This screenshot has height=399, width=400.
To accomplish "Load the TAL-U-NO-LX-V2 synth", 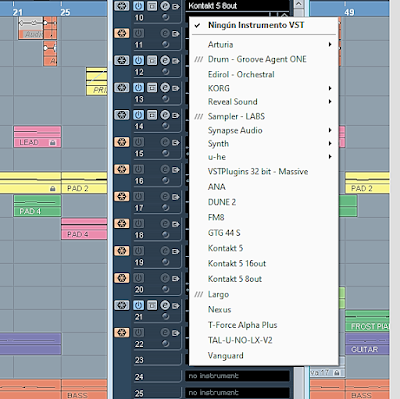I will pos(240,340).
